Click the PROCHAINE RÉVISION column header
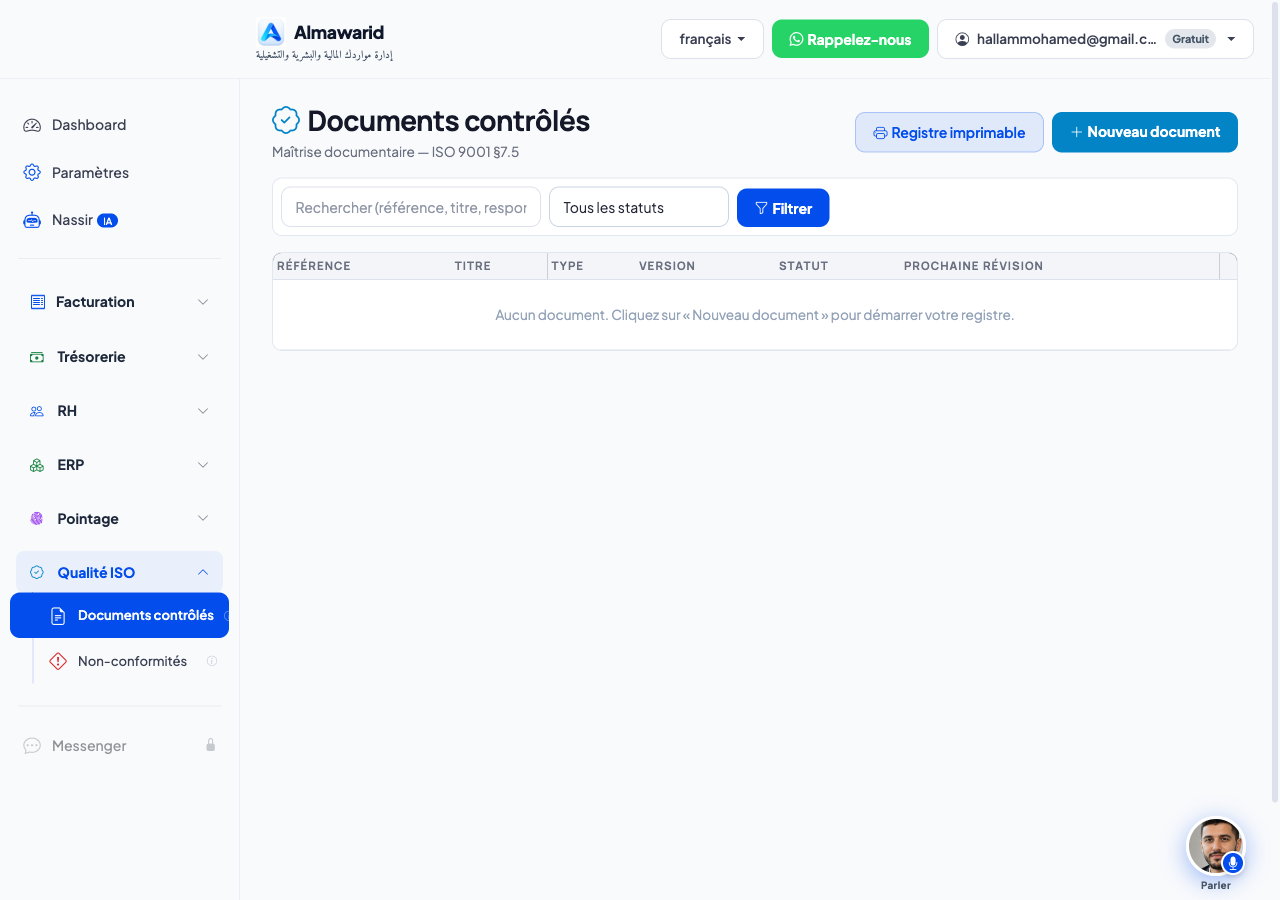1280x900 pixels. pyautogui.click(x=973, y=266)
